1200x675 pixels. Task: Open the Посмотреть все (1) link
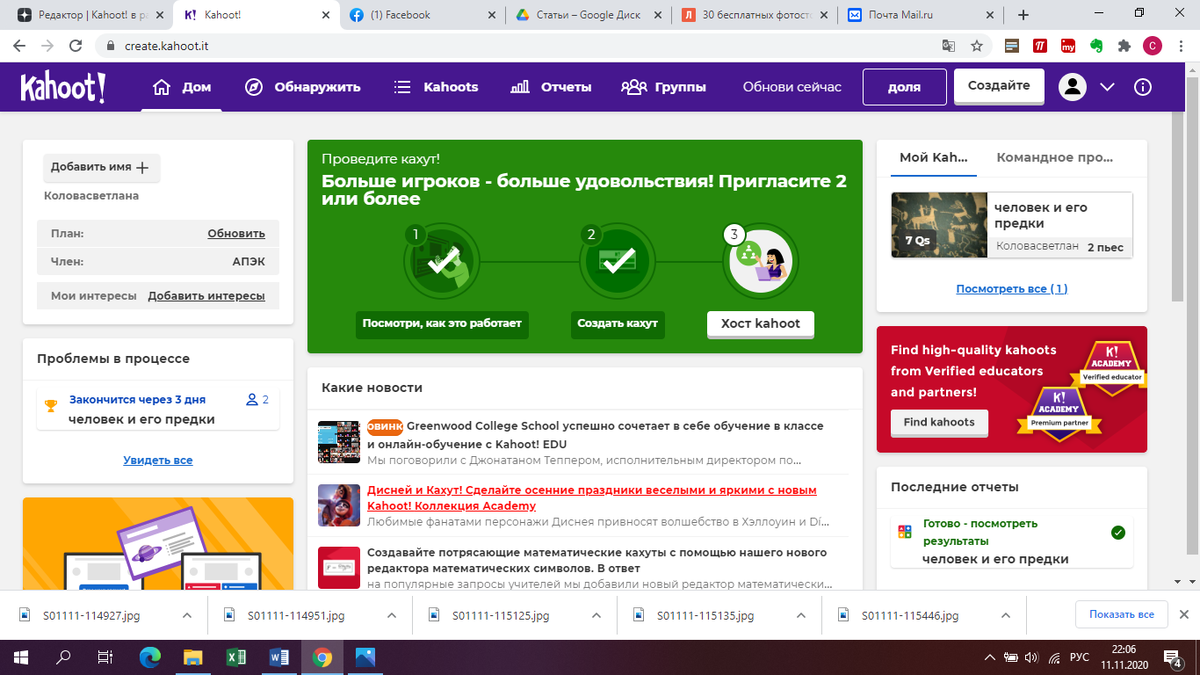1011,289
